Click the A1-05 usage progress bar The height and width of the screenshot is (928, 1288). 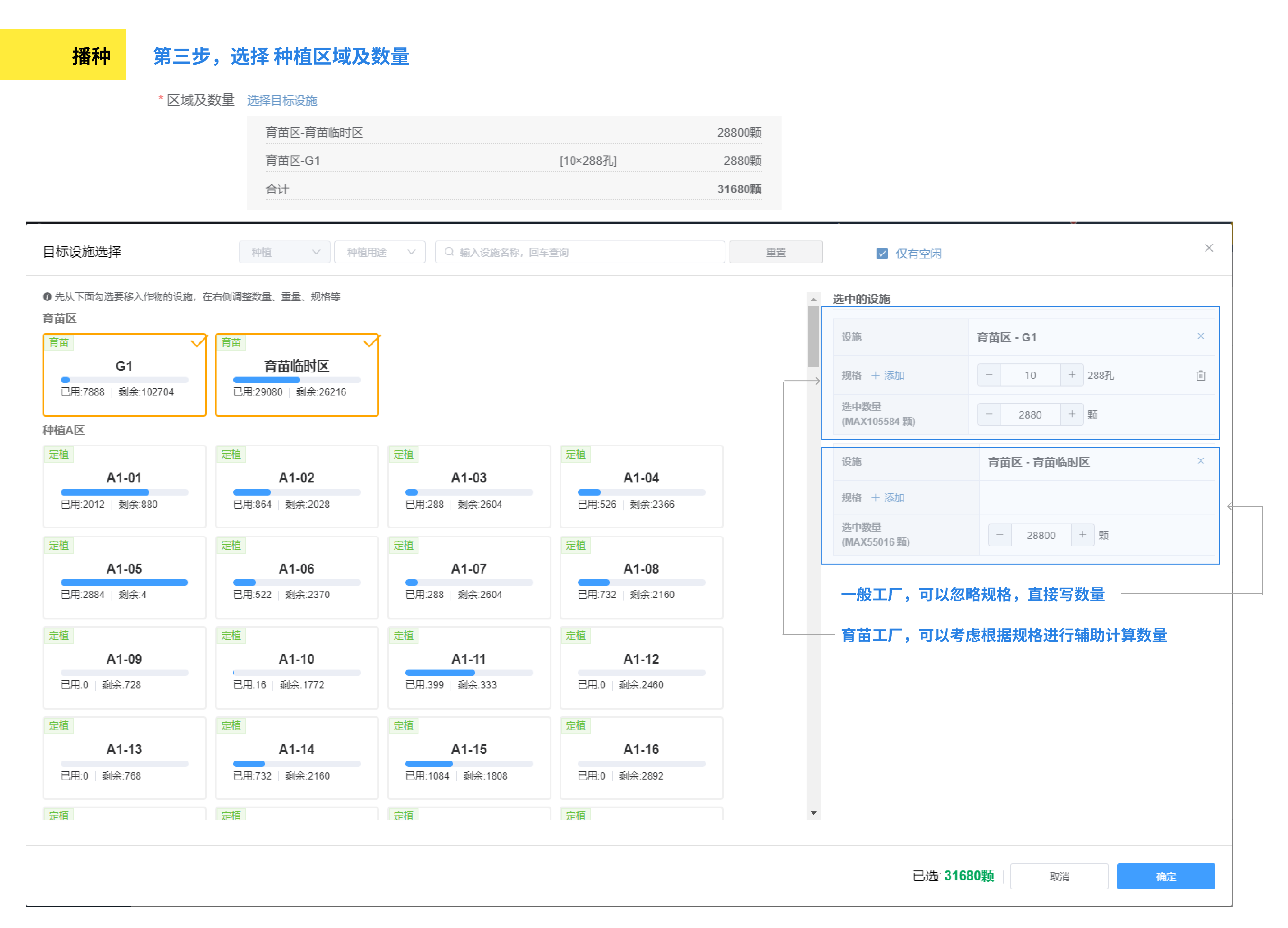pyautogui.click(x=124, y=582)
